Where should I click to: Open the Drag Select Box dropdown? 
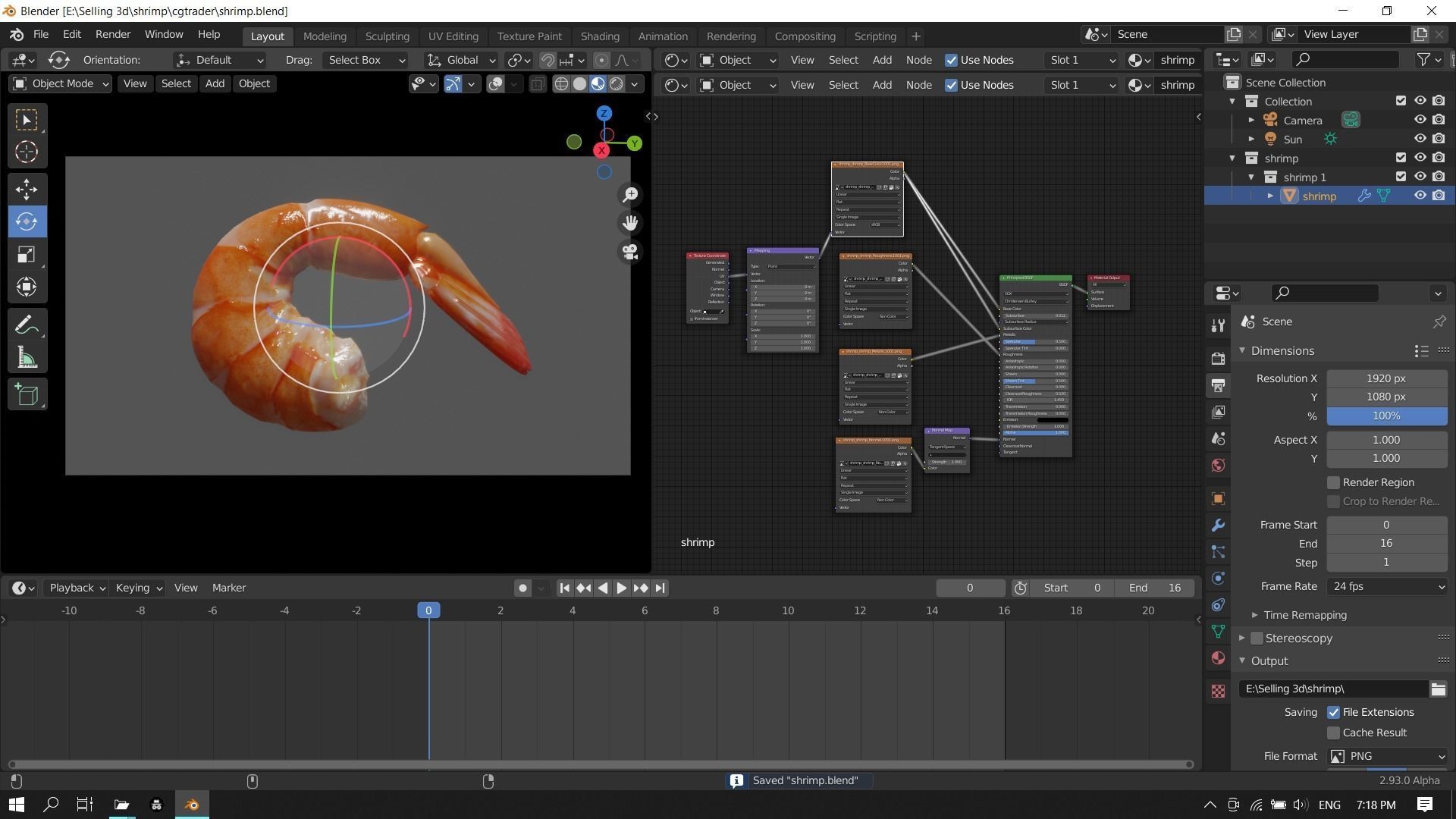click(366, 60)
